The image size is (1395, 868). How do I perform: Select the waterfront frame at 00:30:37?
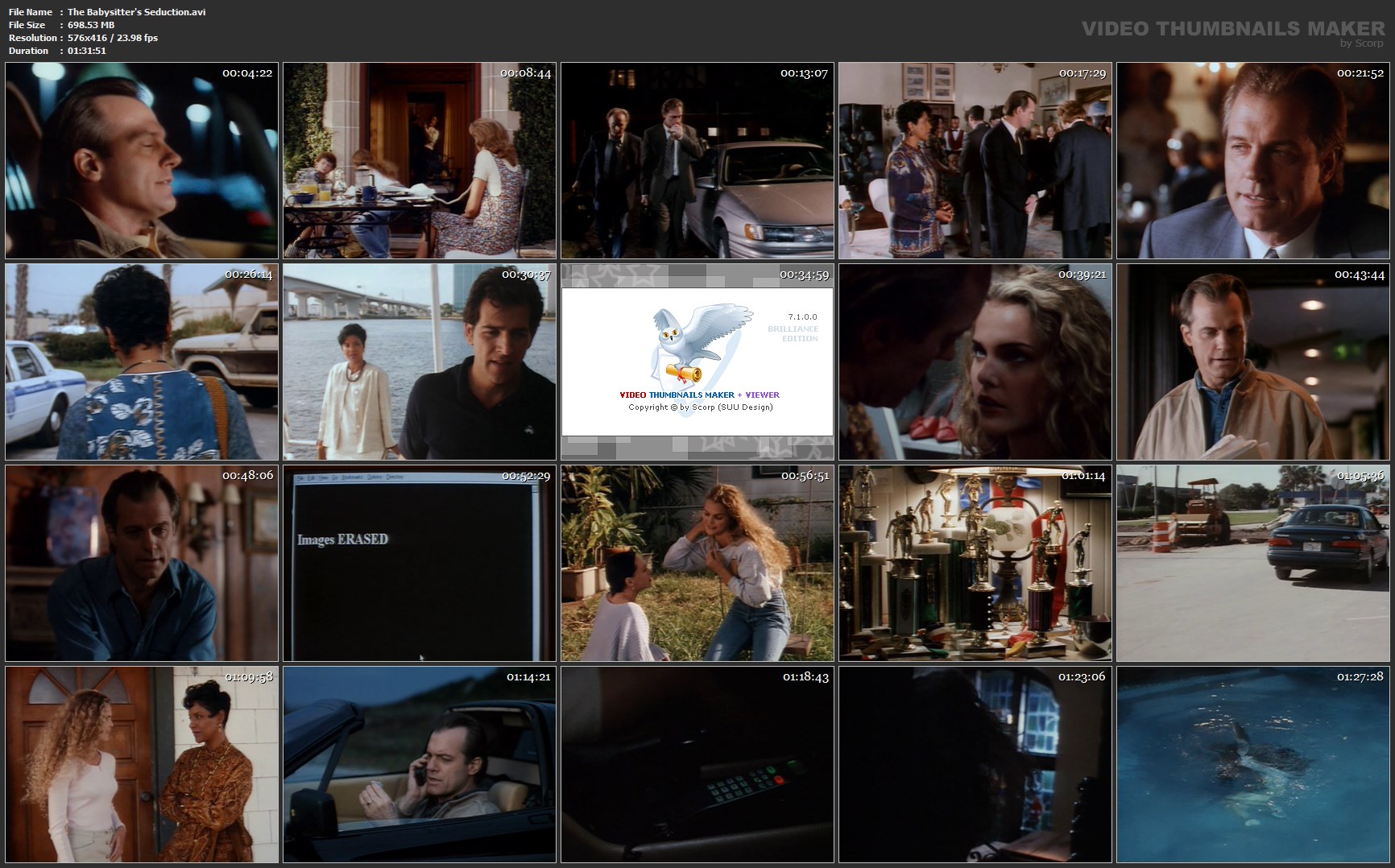420,362
